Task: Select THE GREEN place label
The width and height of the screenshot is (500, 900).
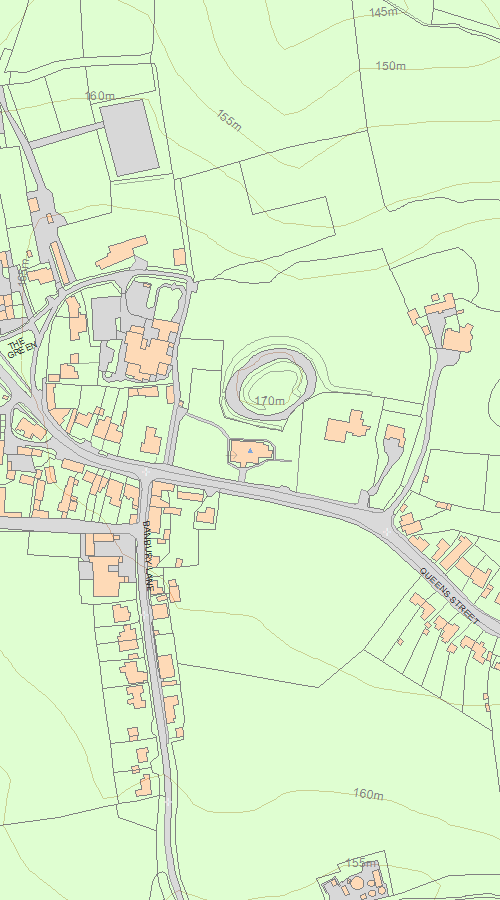Action: (22, 349)
